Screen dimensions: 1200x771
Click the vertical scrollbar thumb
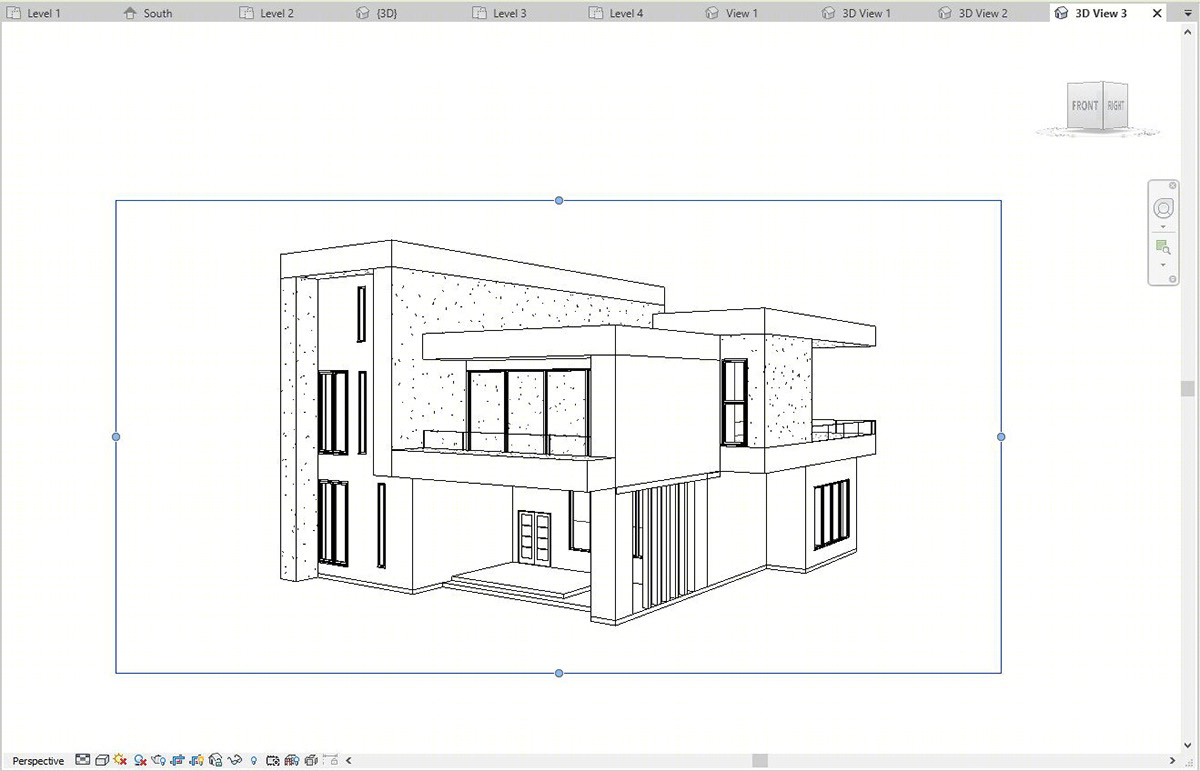tap(1188, 388)
